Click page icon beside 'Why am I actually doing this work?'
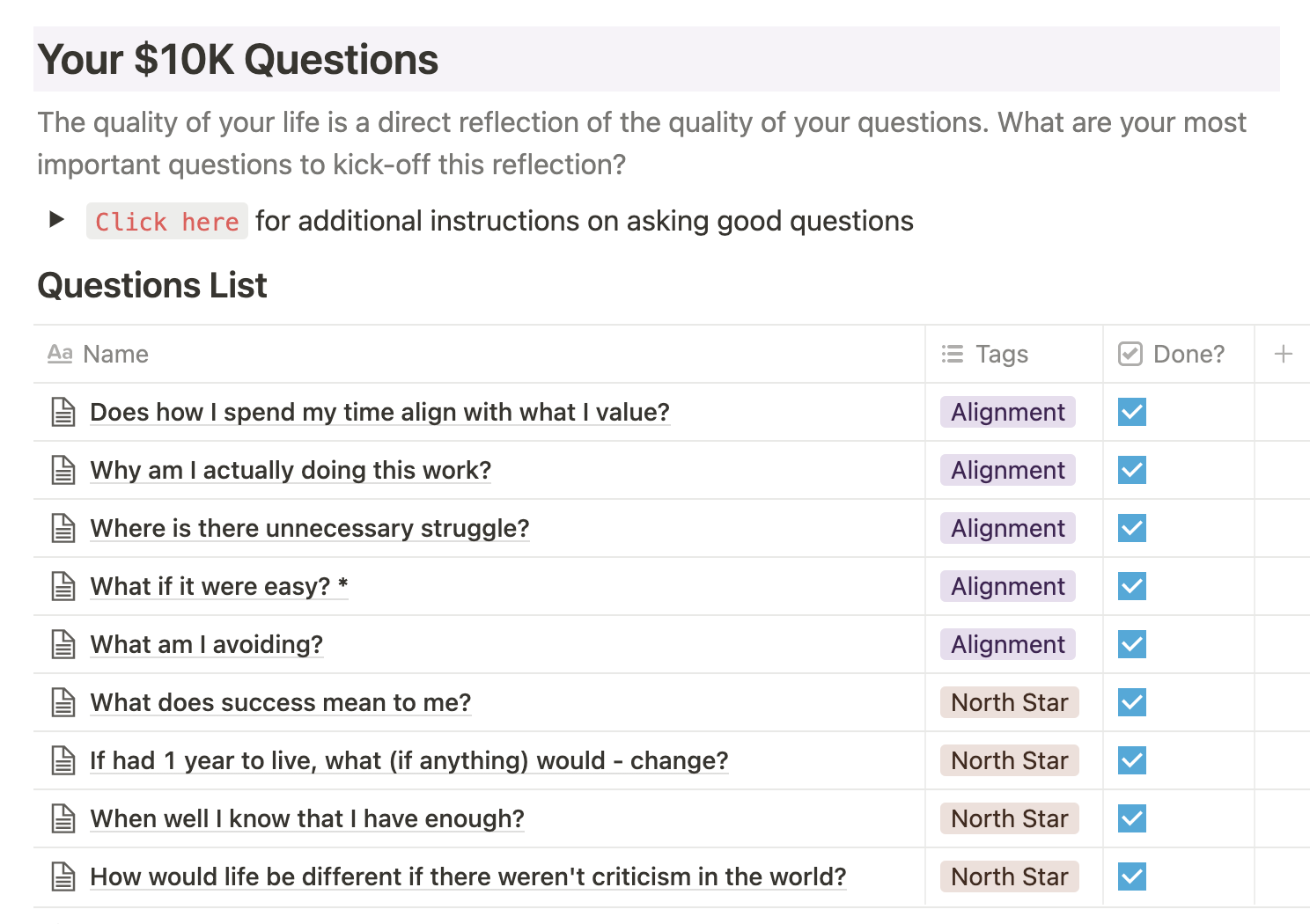This screenshot has height=924, width=1310. pyautogui.click(x=63, y=470)
